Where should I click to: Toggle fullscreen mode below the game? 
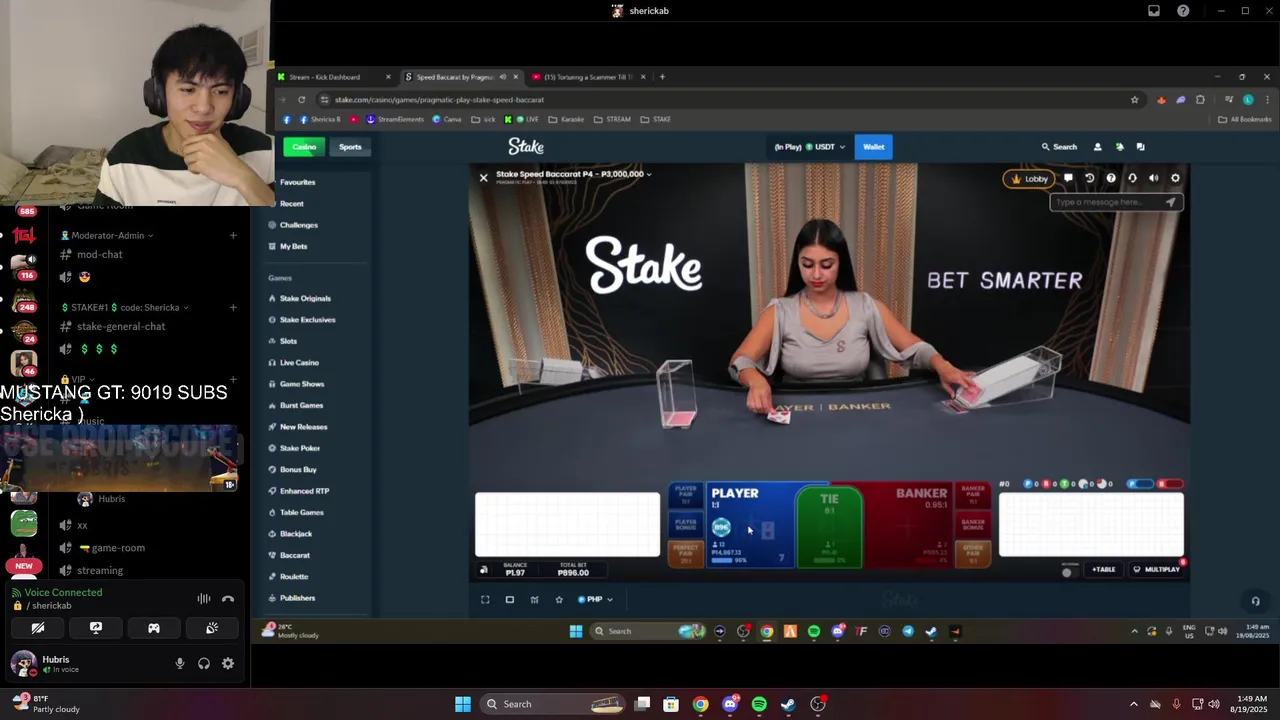coord(485,599)
